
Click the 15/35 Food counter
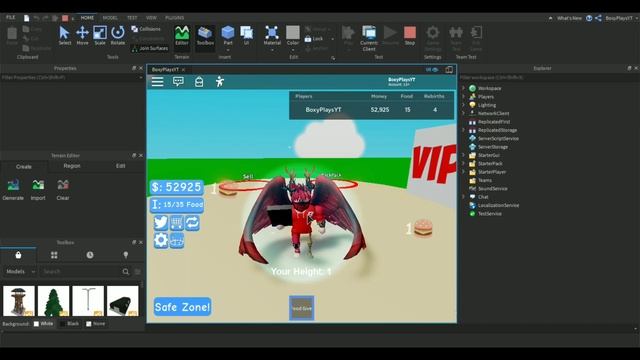177,204
